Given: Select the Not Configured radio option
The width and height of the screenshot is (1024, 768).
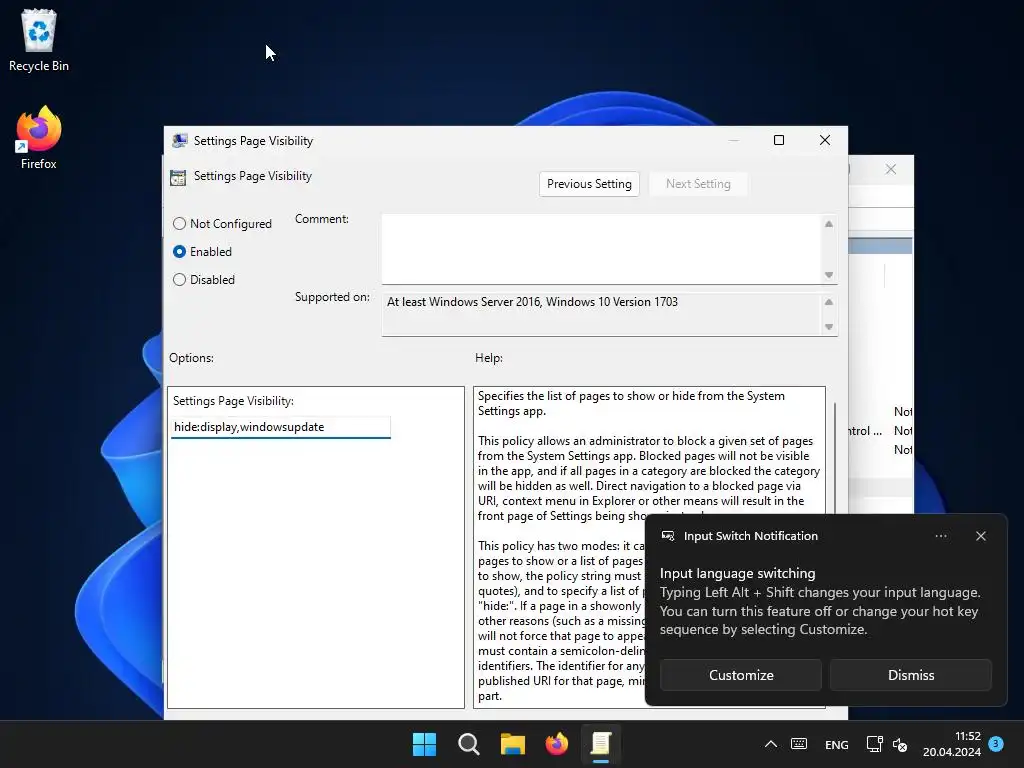Looking at the screenshot, I should 222,223.
